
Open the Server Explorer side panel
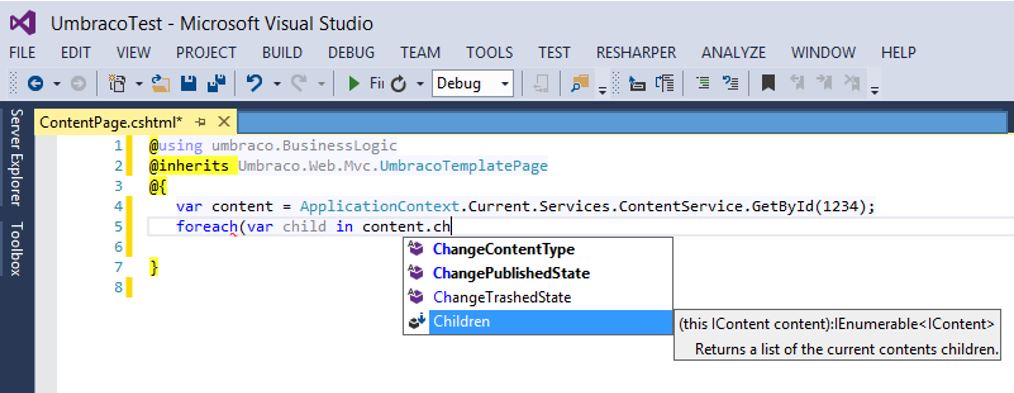pyautogui.click(x=16, y=157)
